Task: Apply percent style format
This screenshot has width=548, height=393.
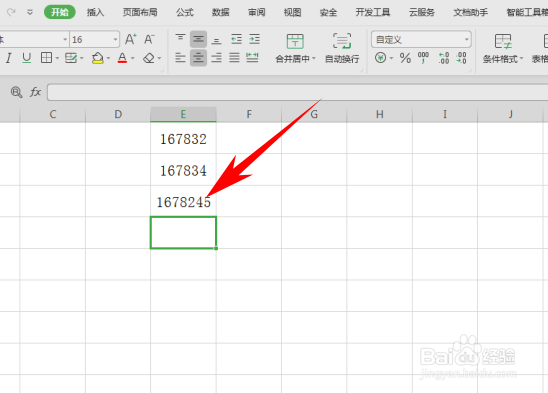Action: click(x=405, y=58)
